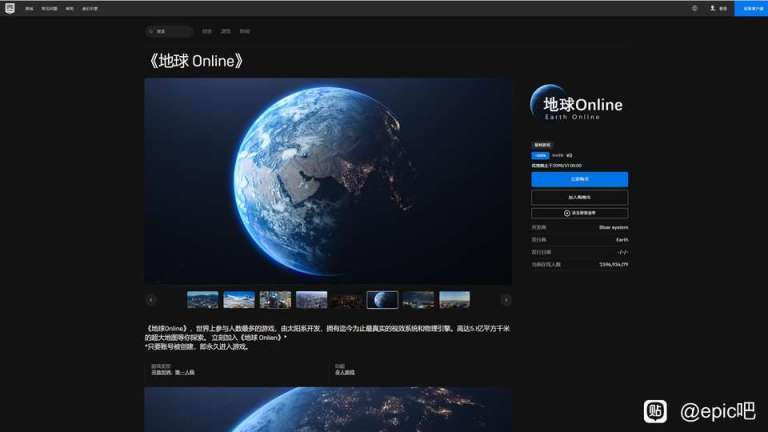Select the first tab right of search box
This screenshot has height=432, width=768.
point(207,31)
